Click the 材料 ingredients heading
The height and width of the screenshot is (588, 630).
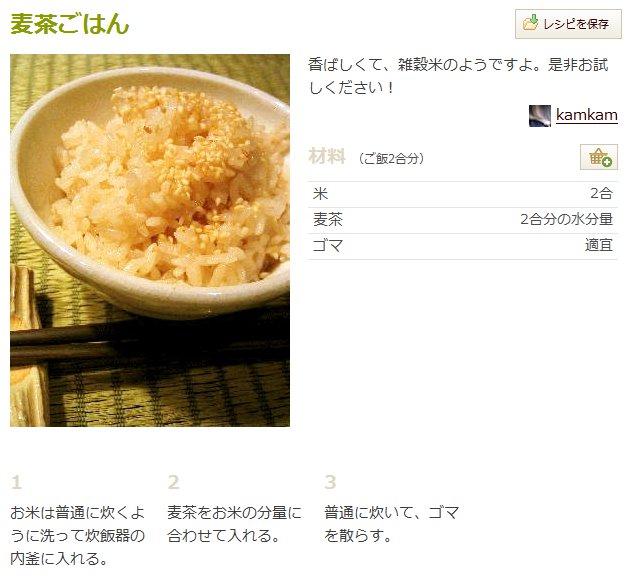(327, 156)
